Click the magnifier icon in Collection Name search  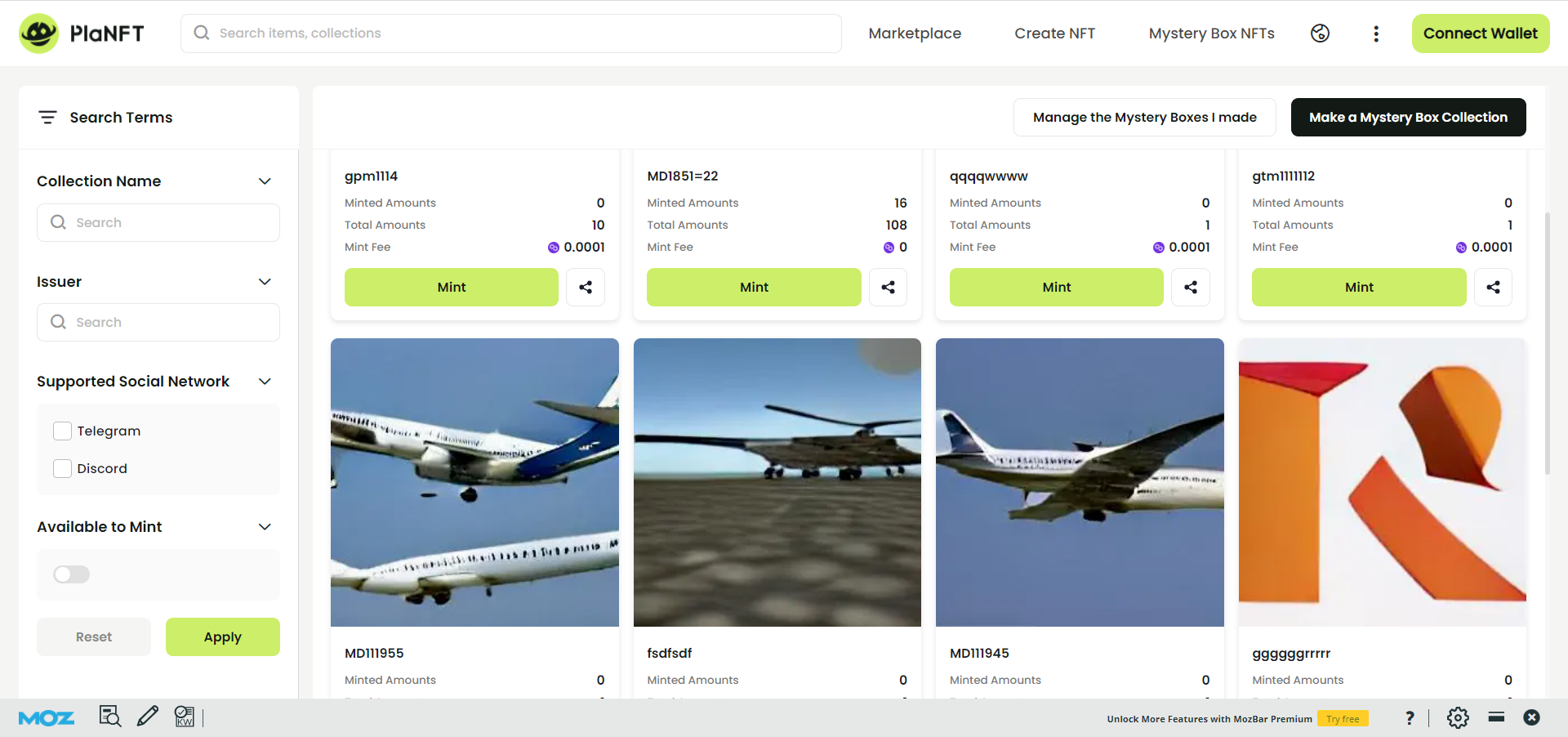[x=58, y=222]
